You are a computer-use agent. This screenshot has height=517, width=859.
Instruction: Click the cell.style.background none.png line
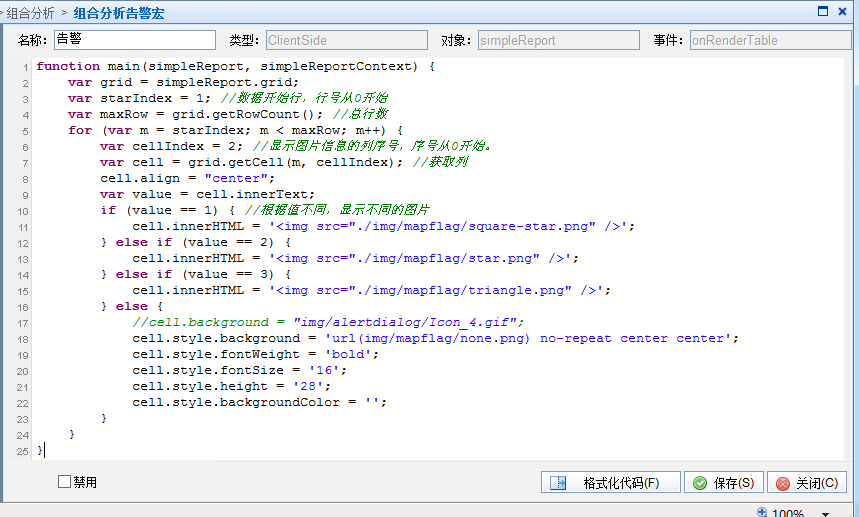click(x=435, y=338)
